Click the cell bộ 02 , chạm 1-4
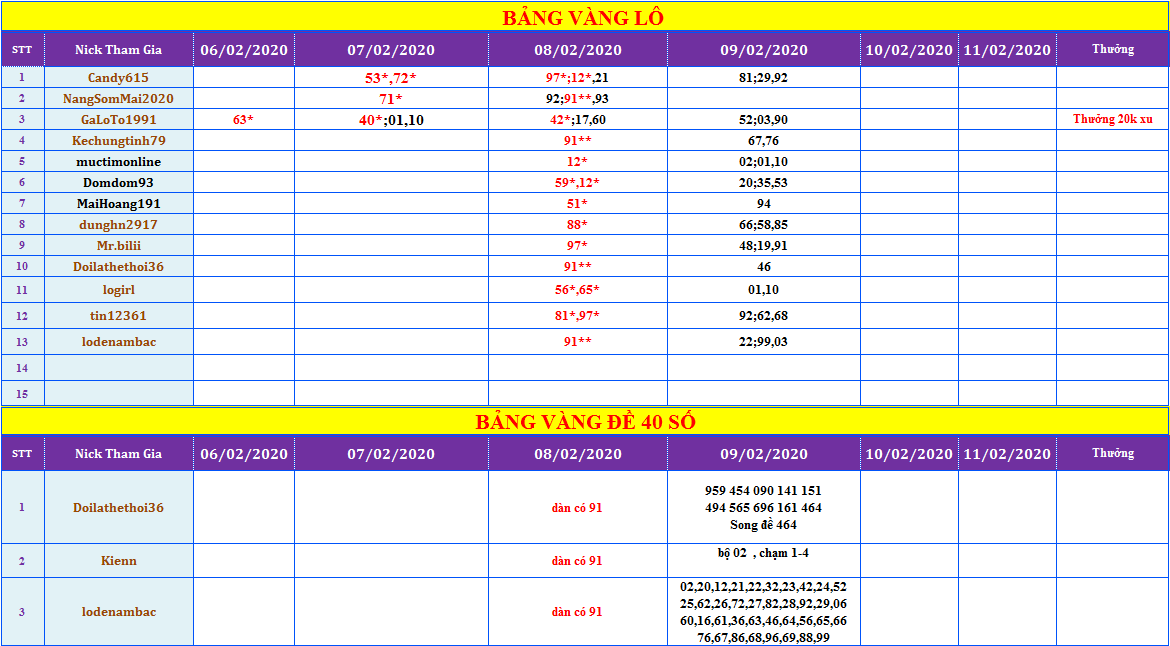The height and width of the screenshot is (646, 1170). pyautogui.click(x=763, y=560)
